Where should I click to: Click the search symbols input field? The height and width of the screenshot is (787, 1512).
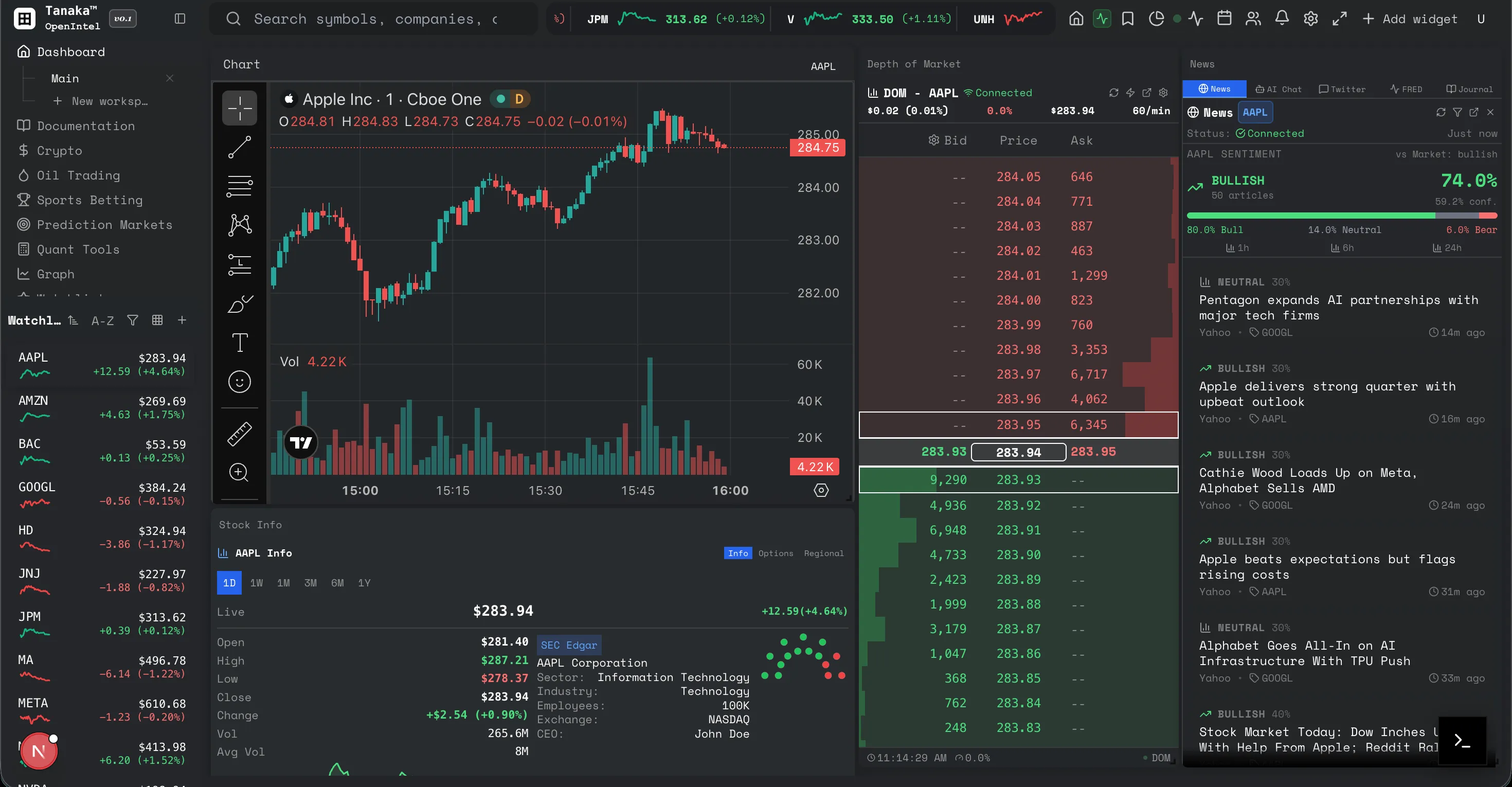pos(374,19)
